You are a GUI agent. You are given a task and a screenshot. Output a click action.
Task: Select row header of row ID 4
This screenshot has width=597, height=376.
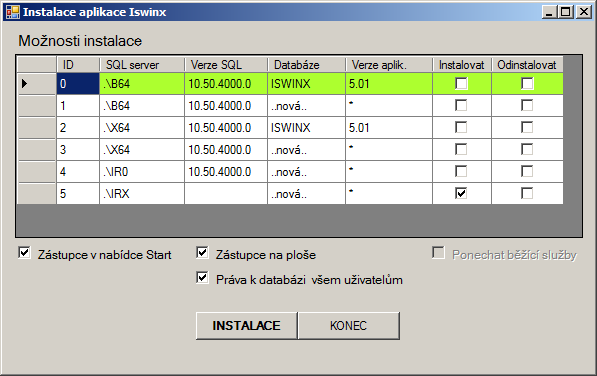pos(37,172)
